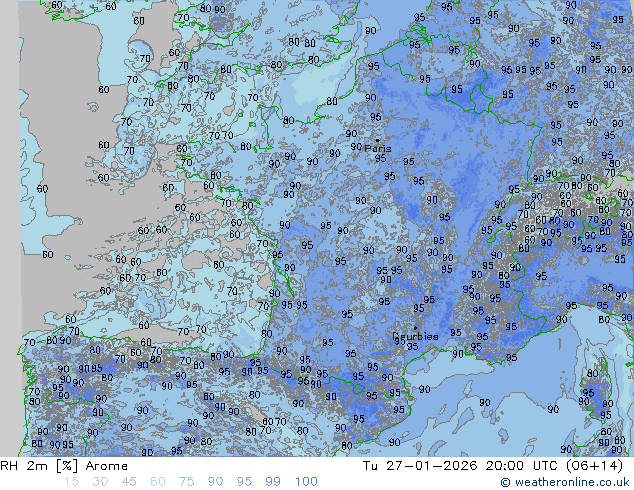Click the 60 value in bottom legend

[158, 482]
